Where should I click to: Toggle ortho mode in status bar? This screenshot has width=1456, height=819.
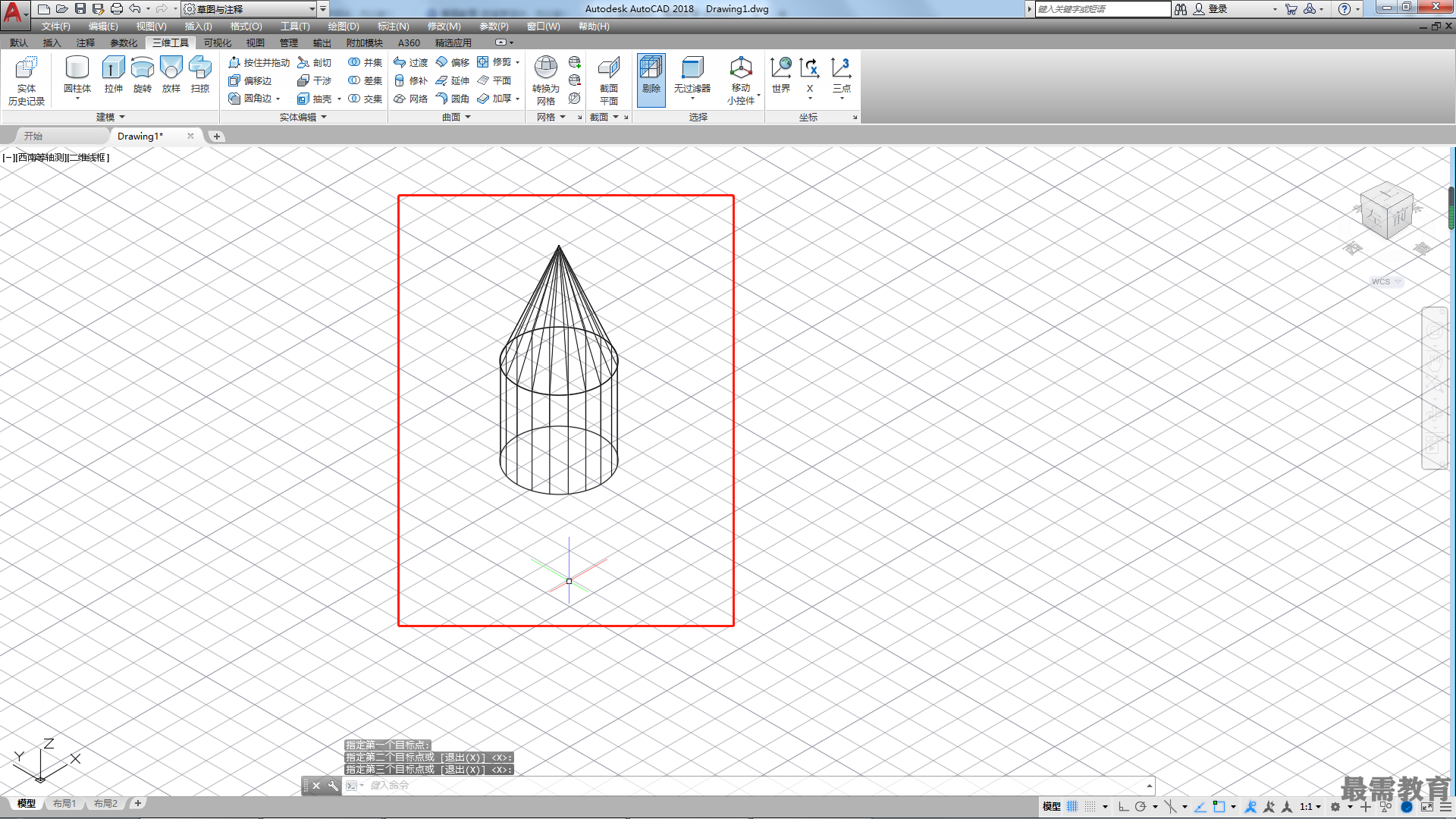[1123, 807]
